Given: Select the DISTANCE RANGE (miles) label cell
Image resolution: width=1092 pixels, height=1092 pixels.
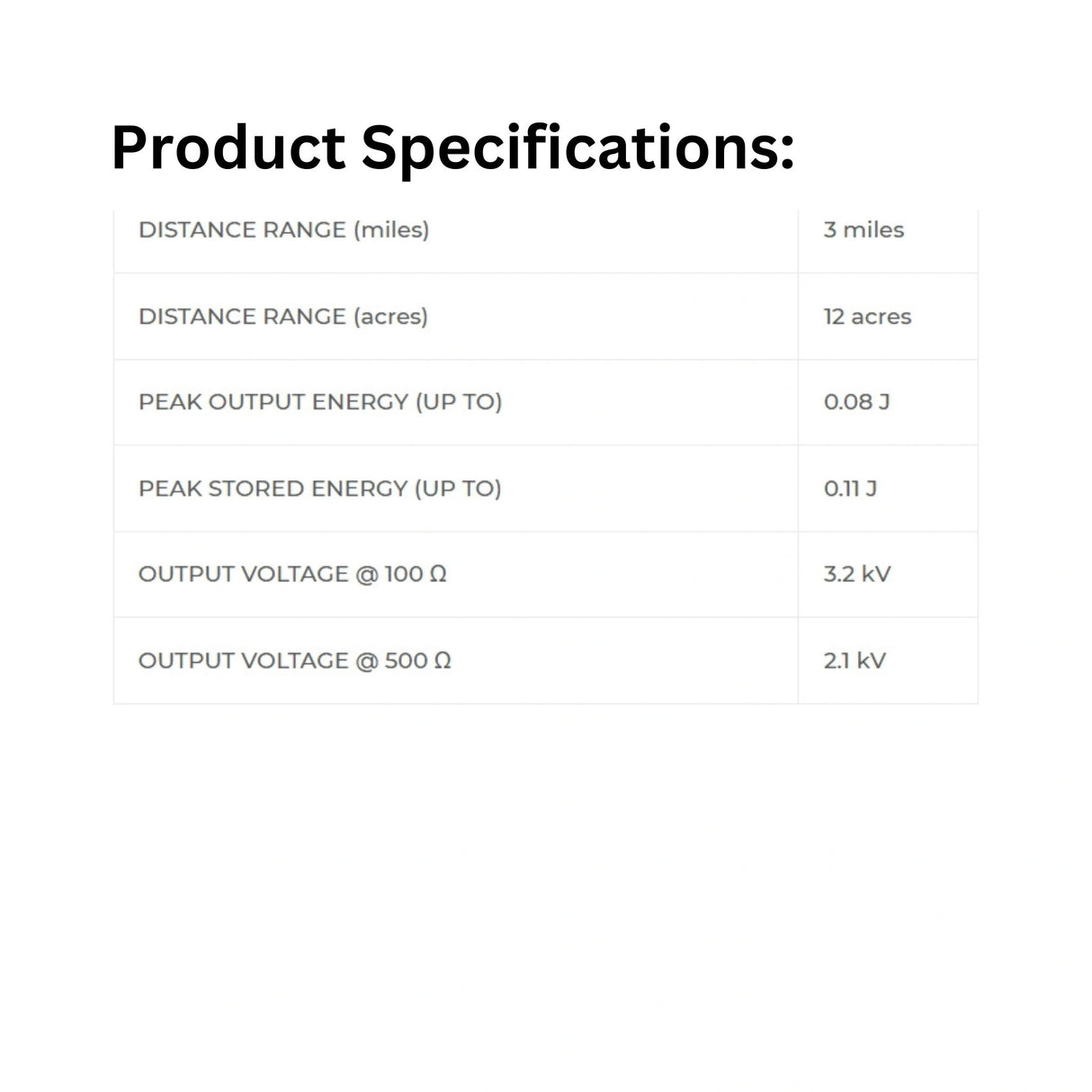Looking at the screenshot, I should coord(283,230).
